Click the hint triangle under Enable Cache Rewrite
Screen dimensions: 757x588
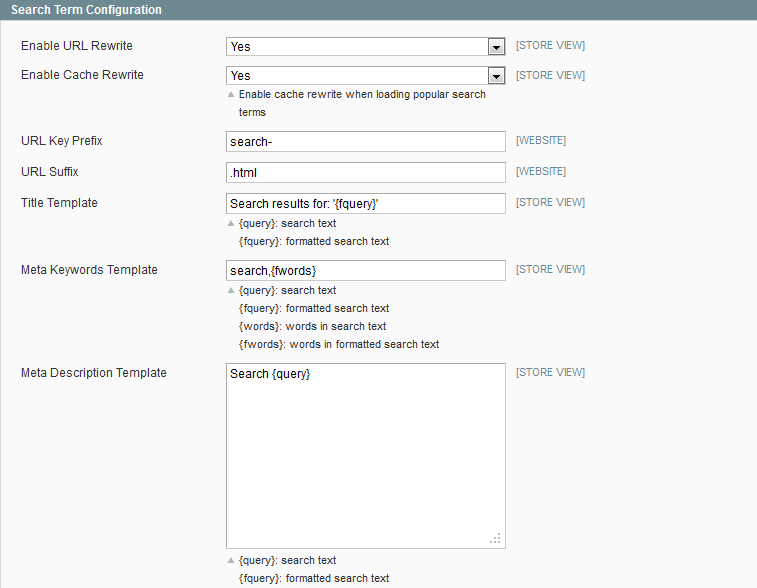tap(231, 95)
